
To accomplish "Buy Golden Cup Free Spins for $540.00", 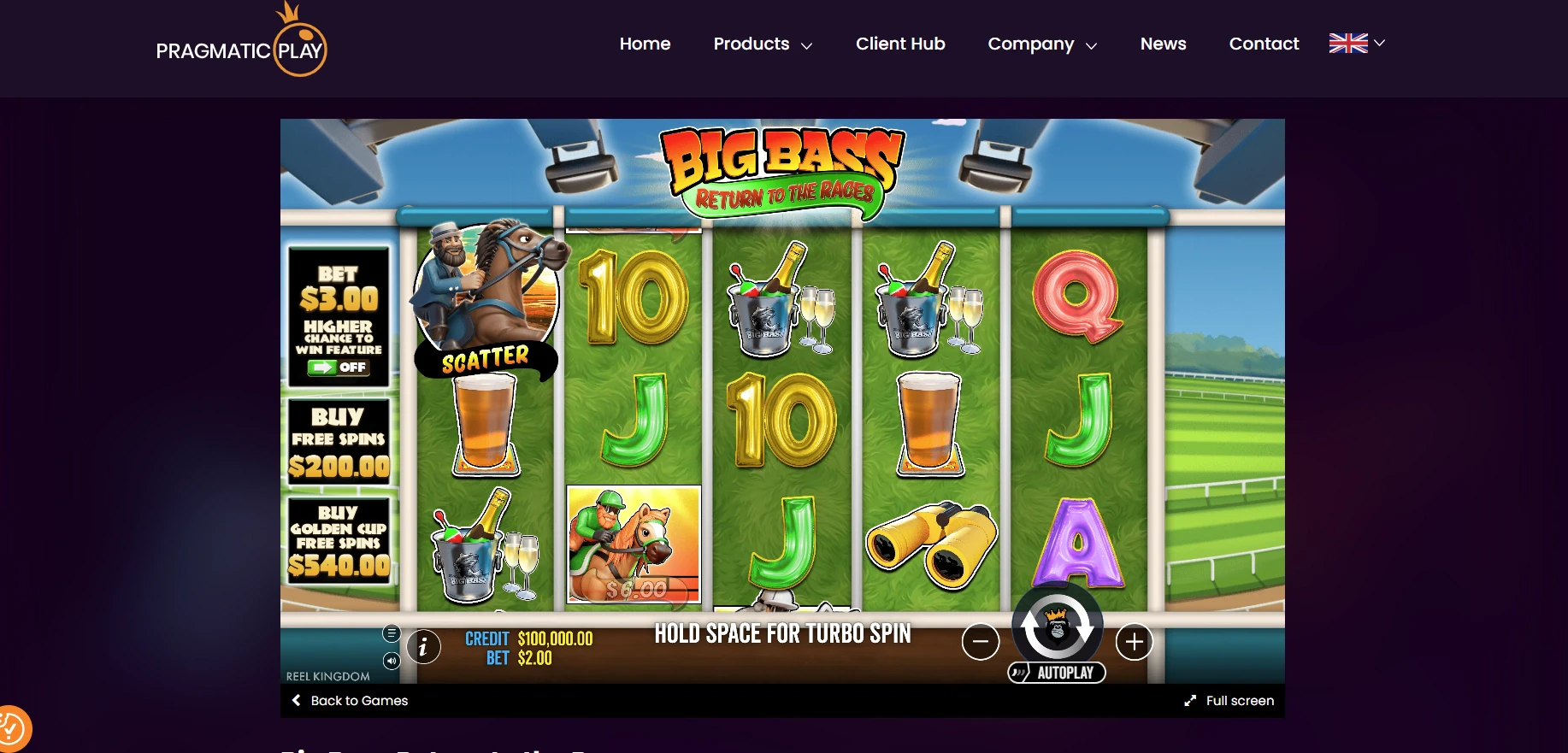I will click(x=339, y=542).
